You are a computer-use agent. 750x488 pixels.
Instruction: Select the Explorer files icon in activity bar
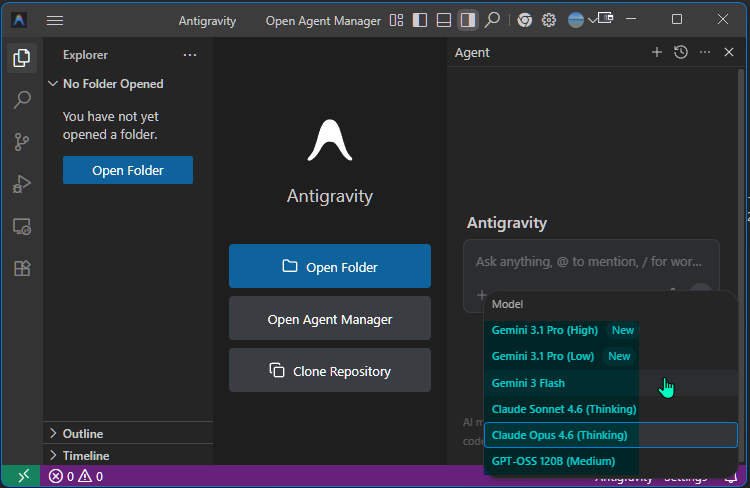22,58
